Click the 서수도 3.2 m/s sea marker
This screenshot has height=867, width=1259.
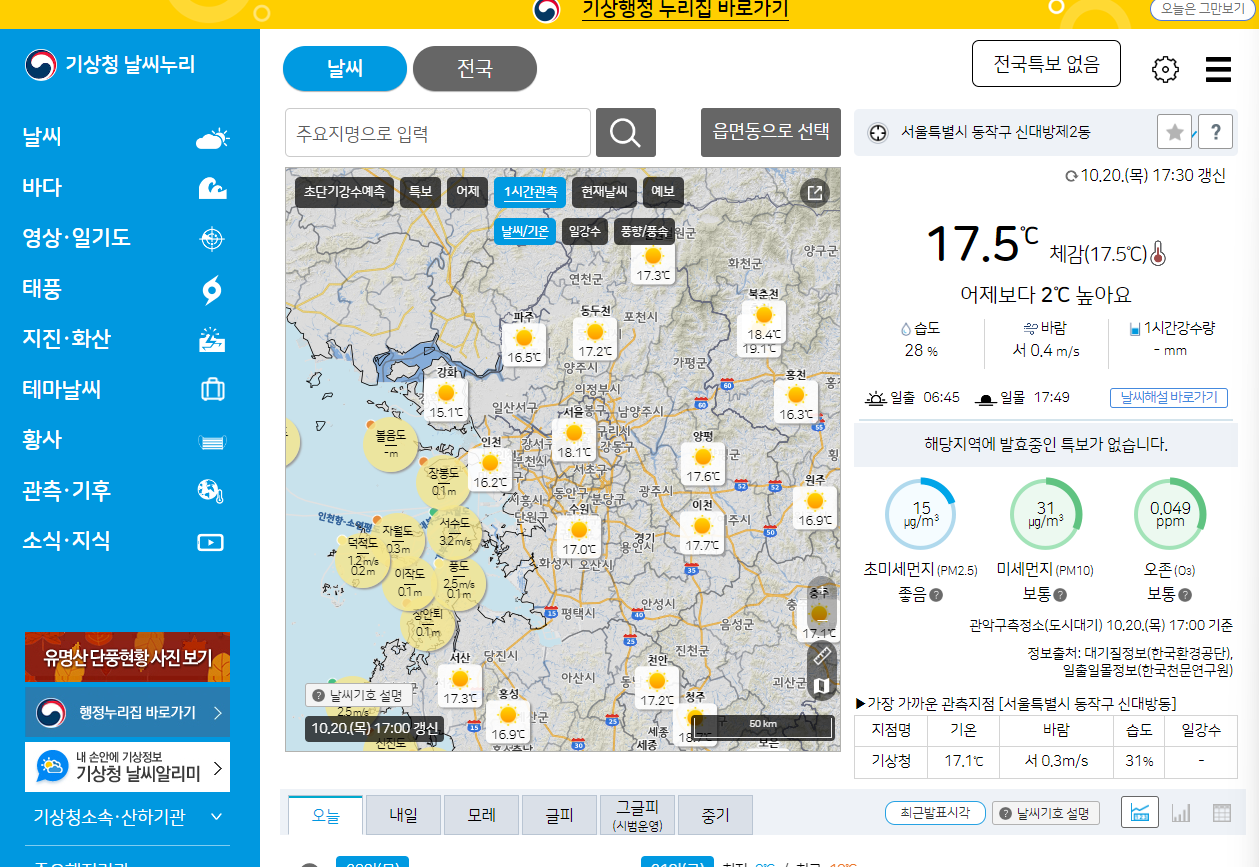[x=455, y=533]
